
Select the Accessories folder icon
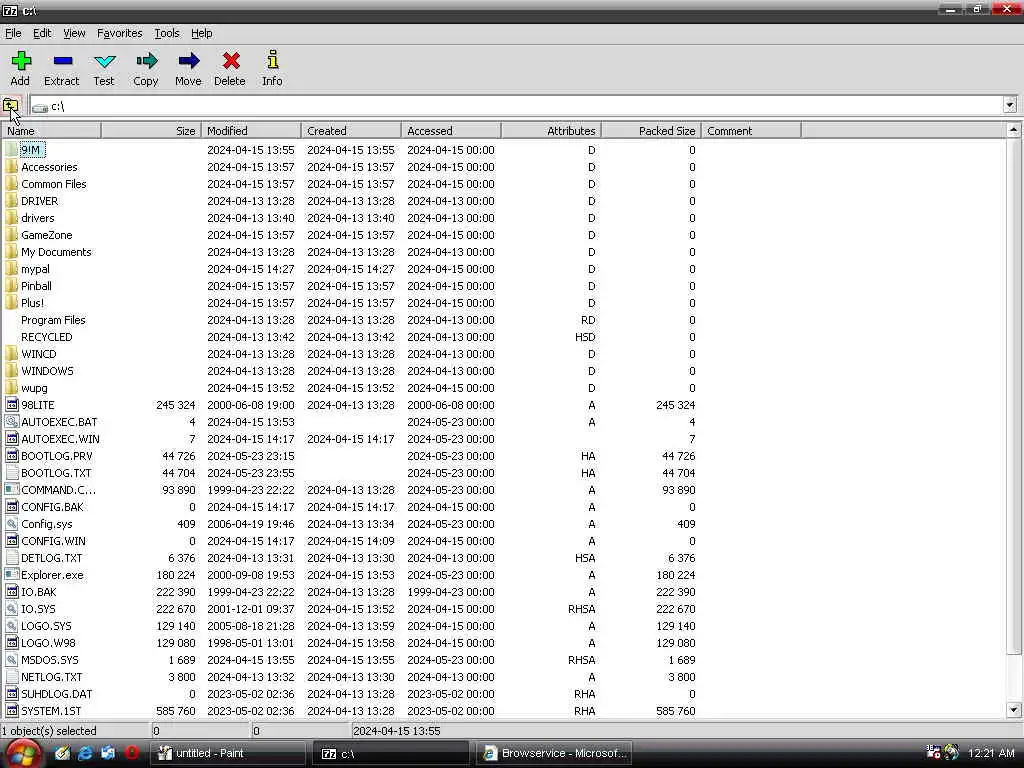point(11,167)
